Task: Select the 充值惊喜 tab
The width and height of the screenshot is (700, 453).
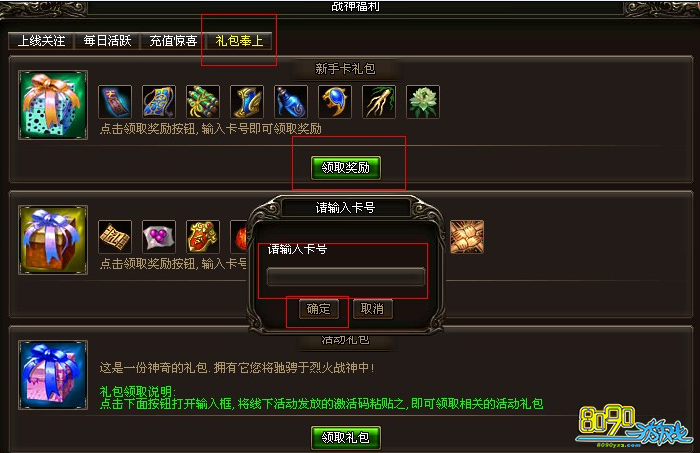Action: (x=173, y=41)
